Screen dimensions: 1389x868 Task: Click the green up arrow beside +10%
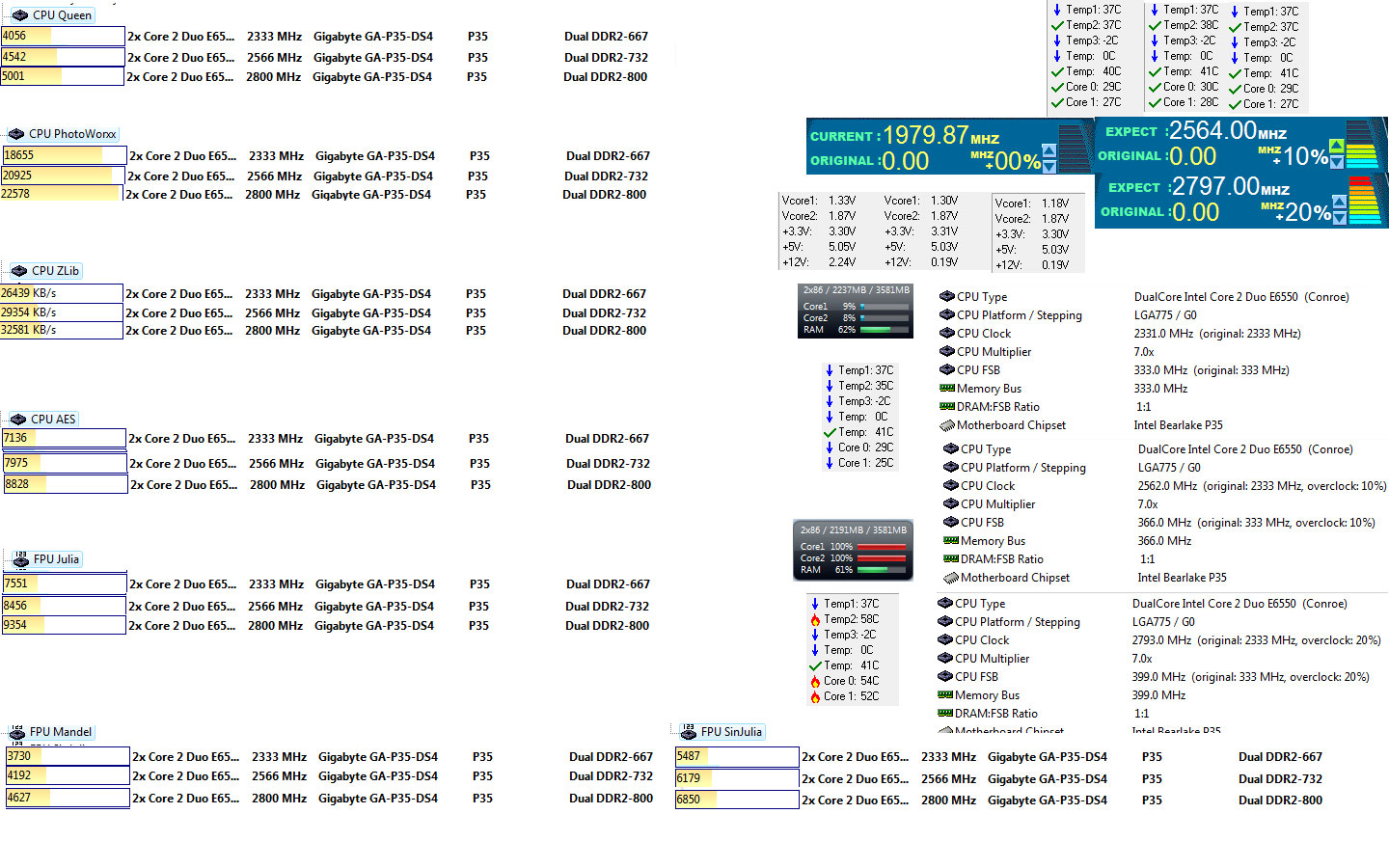1336,147
